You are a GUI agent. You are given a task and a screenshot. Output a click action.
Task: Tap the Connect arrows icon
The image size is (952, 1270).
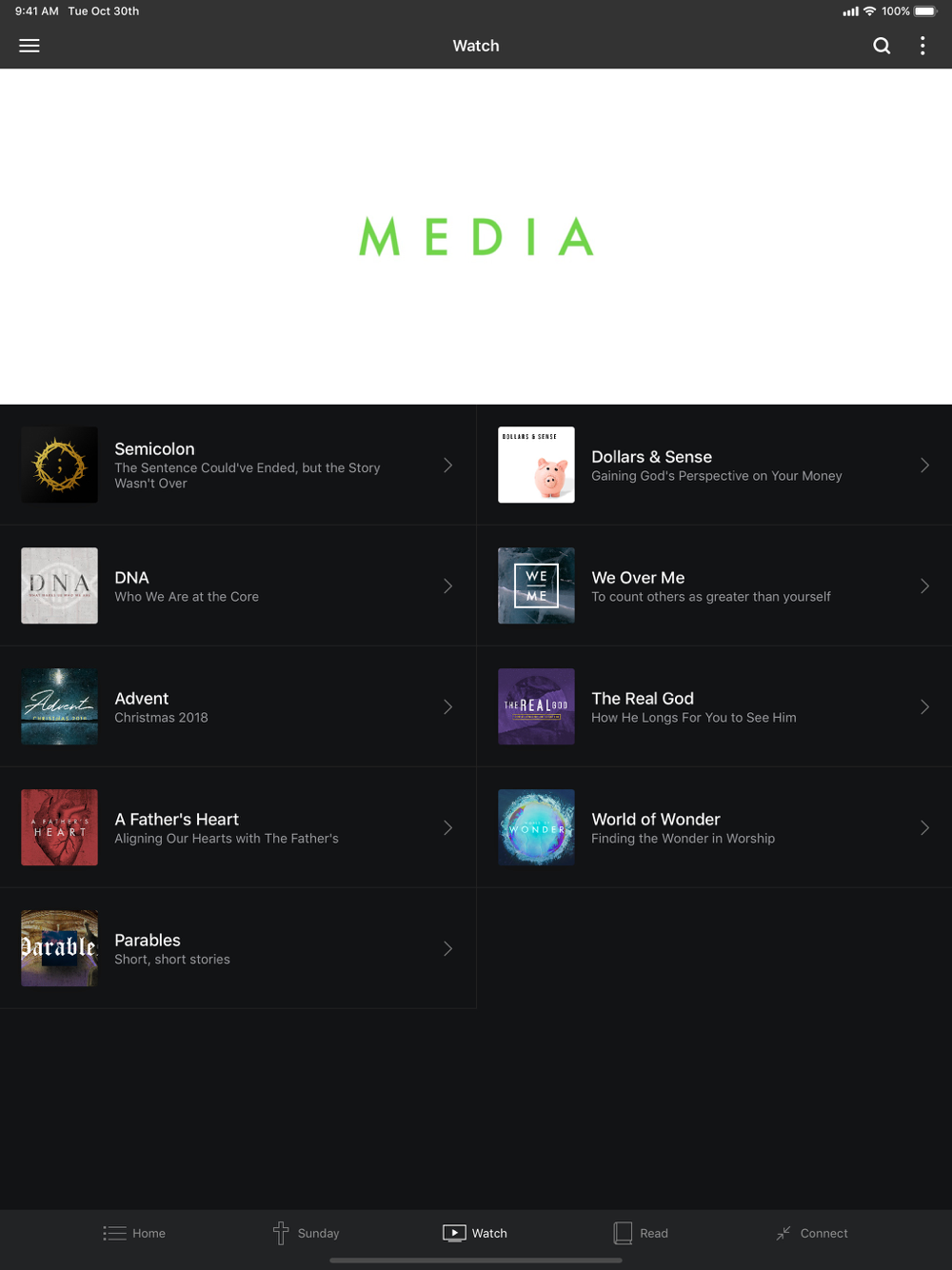click(x=783, y=1233)
